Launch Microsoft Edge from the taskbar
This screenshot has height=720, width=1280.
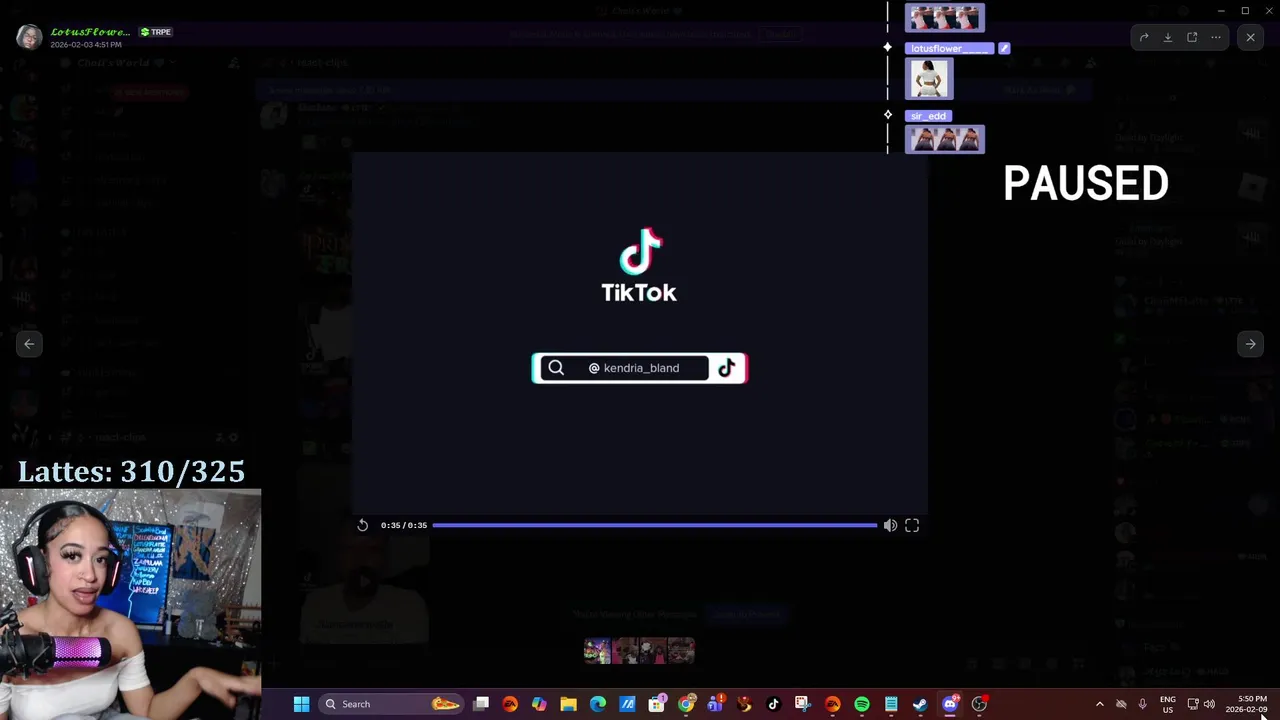click(598, 704)
